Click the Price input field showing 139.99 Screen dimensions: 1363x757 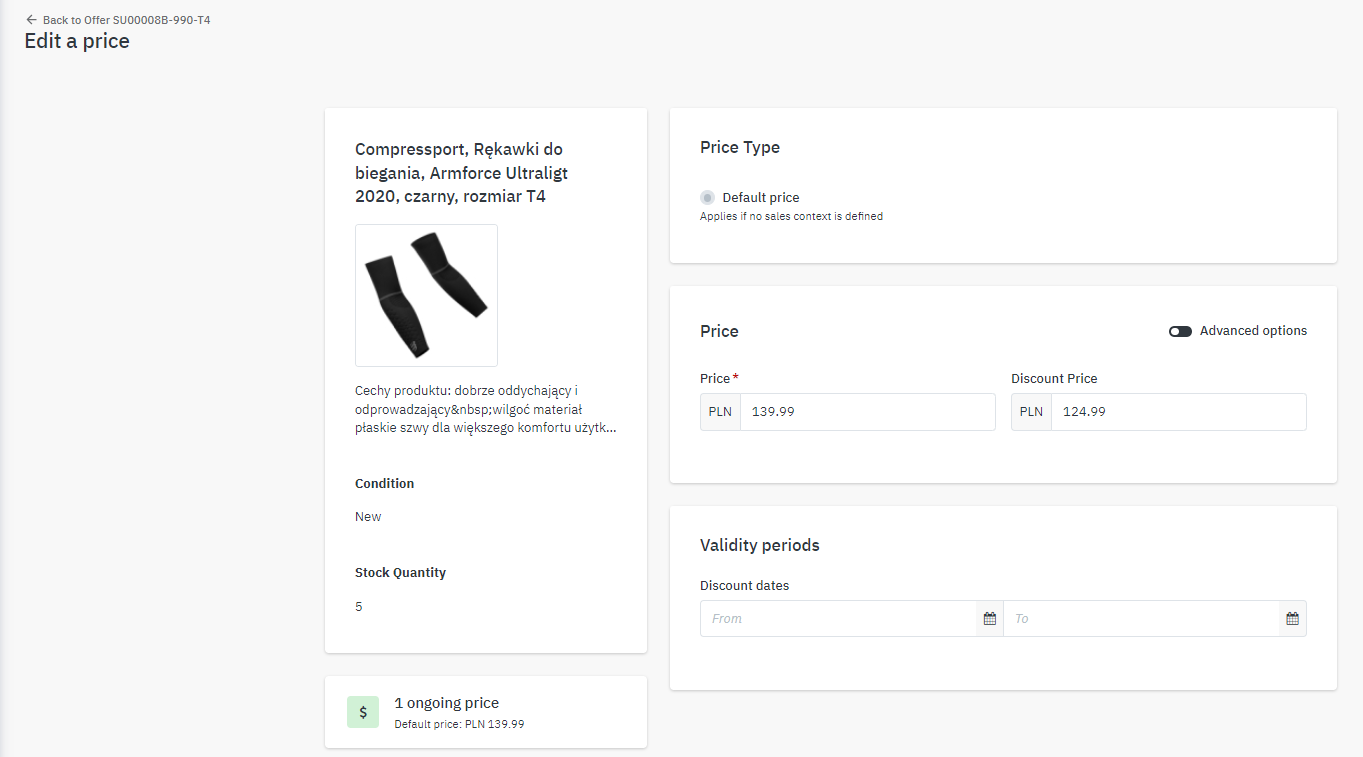[x=866, y=412]
